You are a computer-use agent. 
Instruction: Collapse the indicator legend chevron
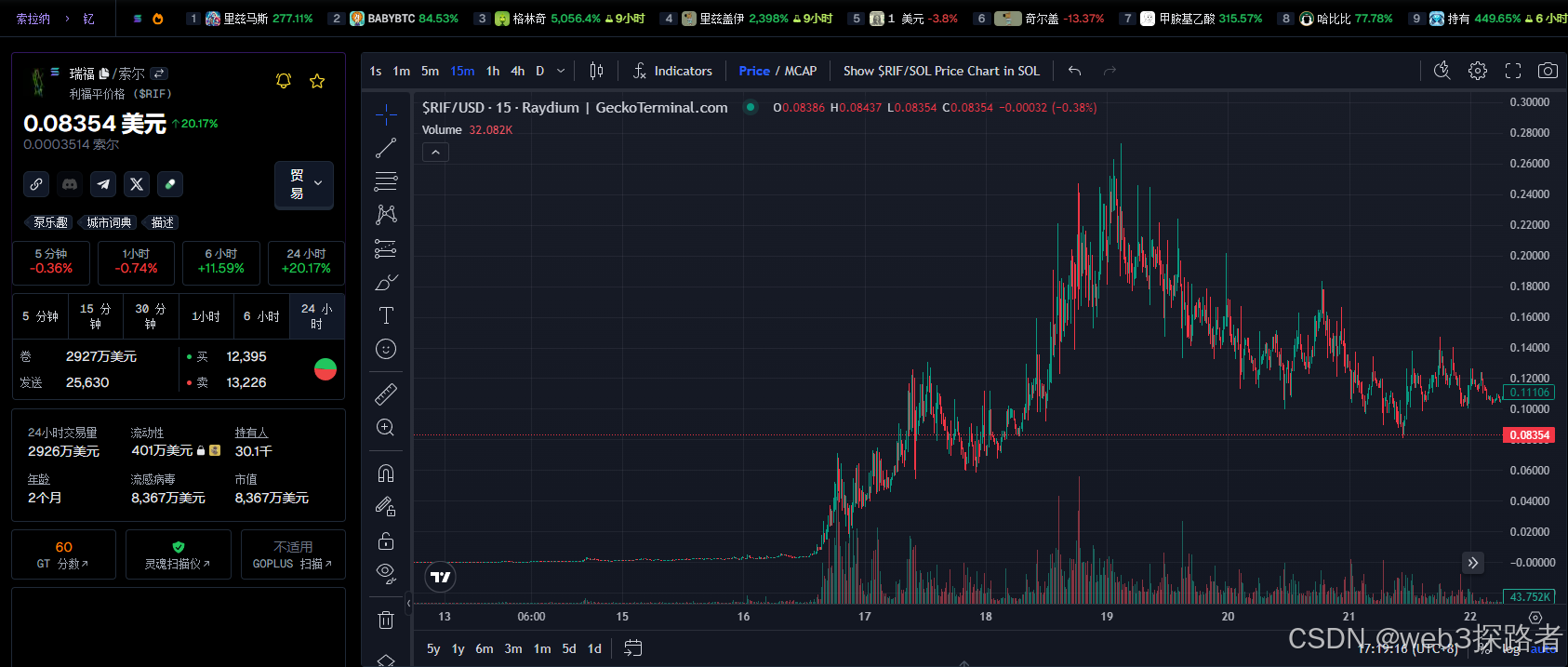point(435,152)
